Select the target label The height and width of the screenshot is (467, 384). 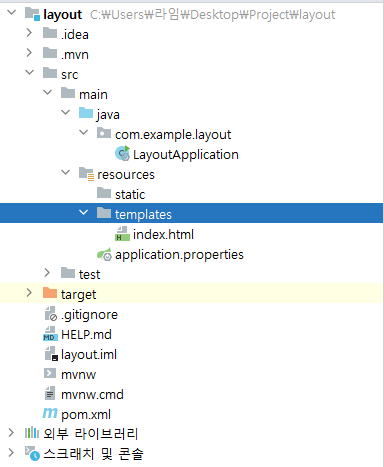pyautogui.click(x=78, y=295)
